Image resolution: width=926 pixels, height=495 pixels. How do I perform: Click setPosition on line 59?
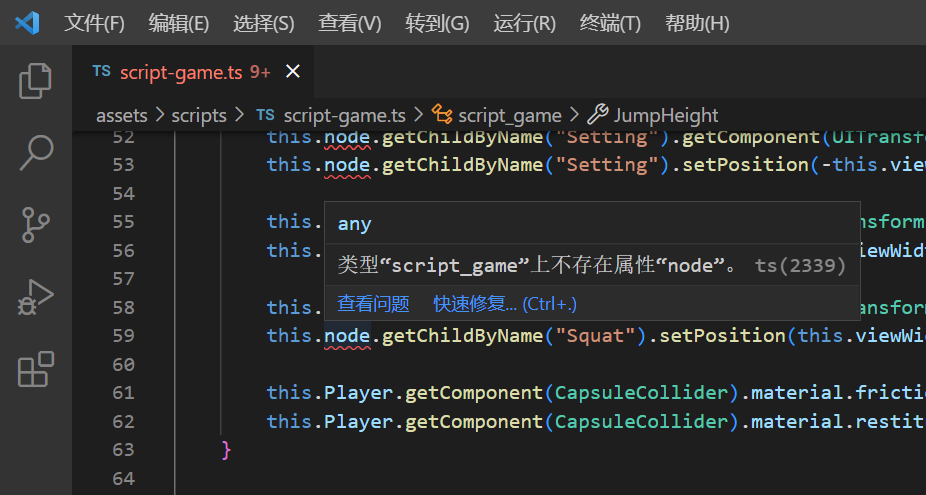point(722,336)
